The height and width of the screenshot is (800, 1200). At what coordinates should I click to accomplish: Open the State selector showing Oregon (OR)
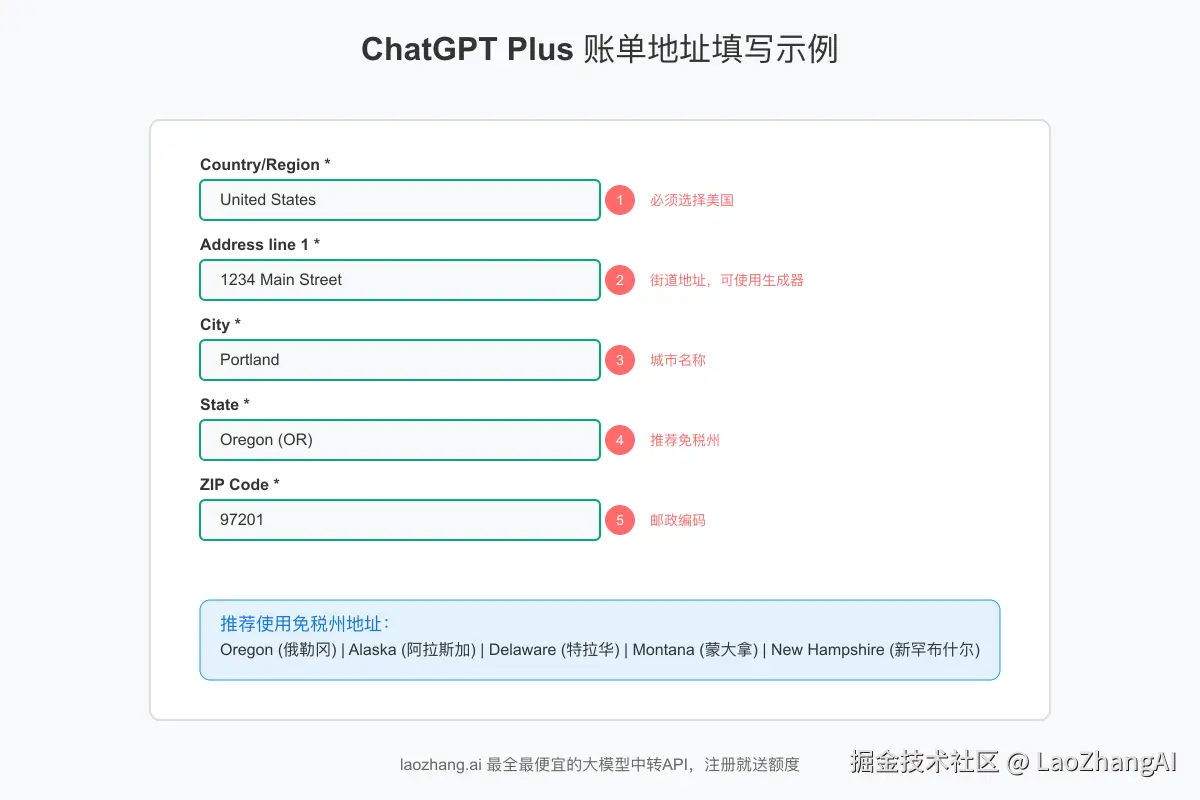pos(400,440)
